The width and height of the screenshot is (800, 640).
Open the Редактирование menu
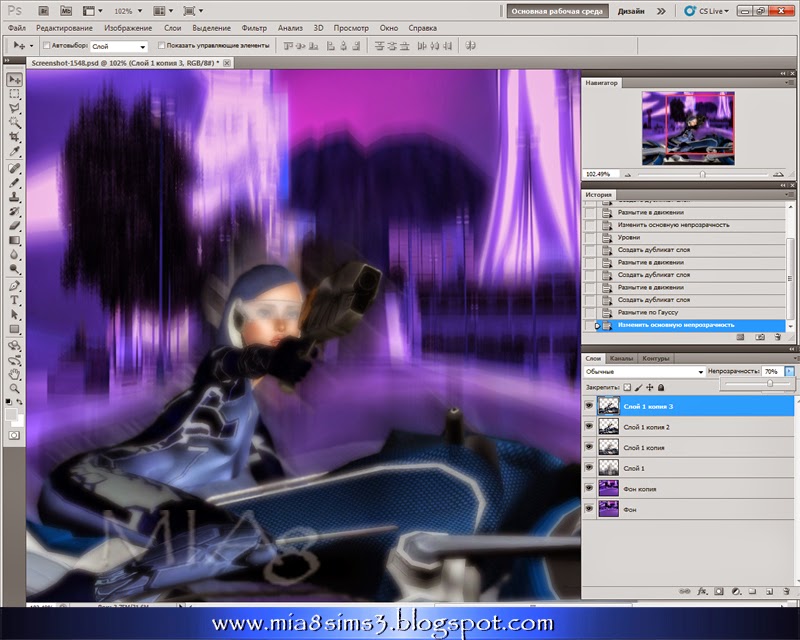[64, 28]
